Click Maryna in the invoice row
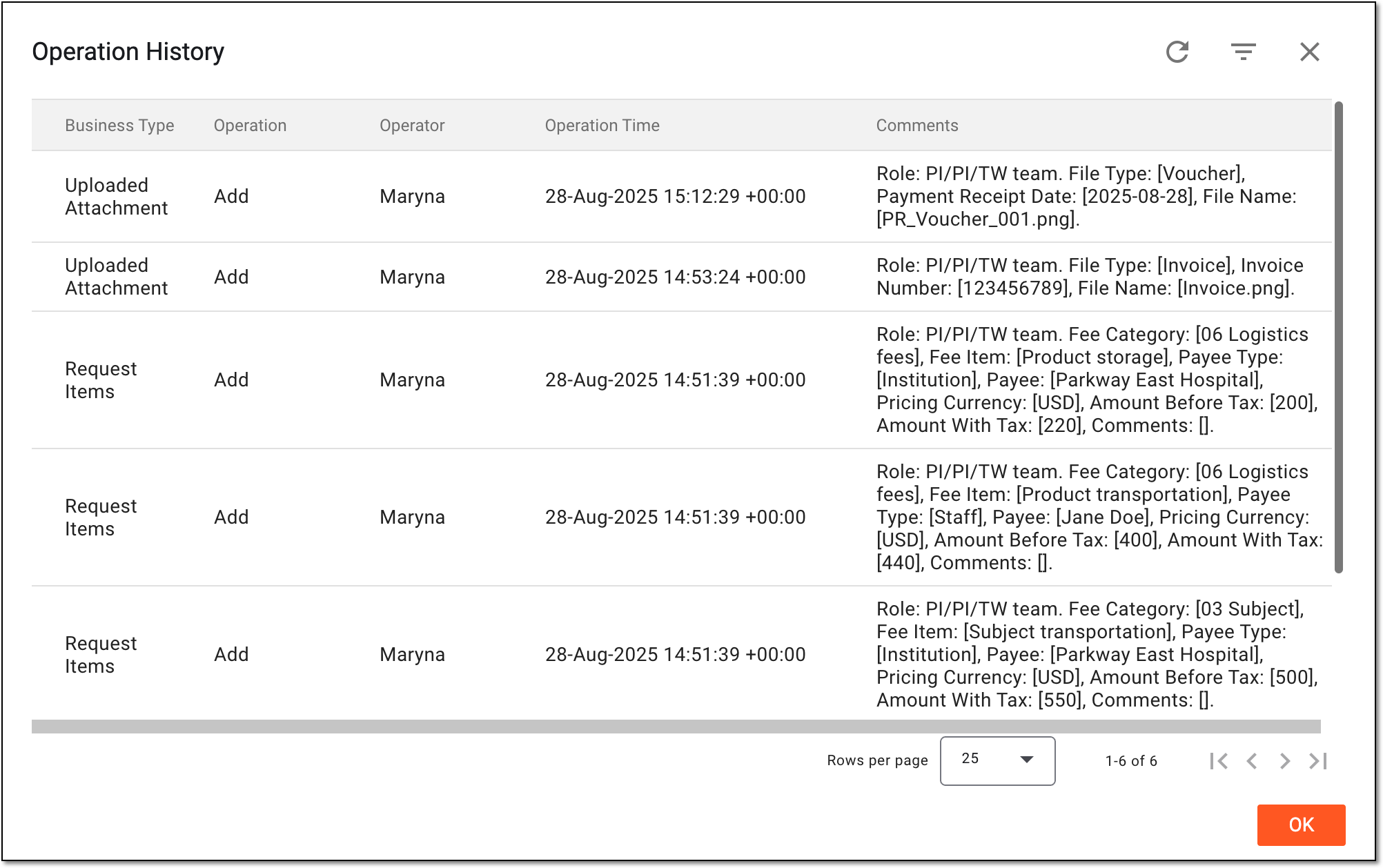The image size is (1383, 868). point(412,277)
